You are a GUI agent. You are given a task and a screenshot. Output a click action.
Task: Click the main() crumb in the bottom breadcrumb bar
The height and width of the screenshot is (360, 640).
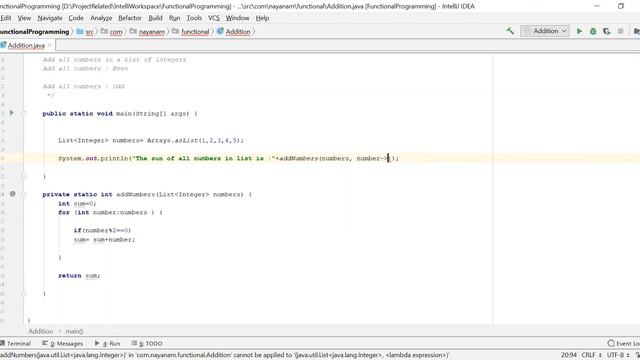click(74, 331)
